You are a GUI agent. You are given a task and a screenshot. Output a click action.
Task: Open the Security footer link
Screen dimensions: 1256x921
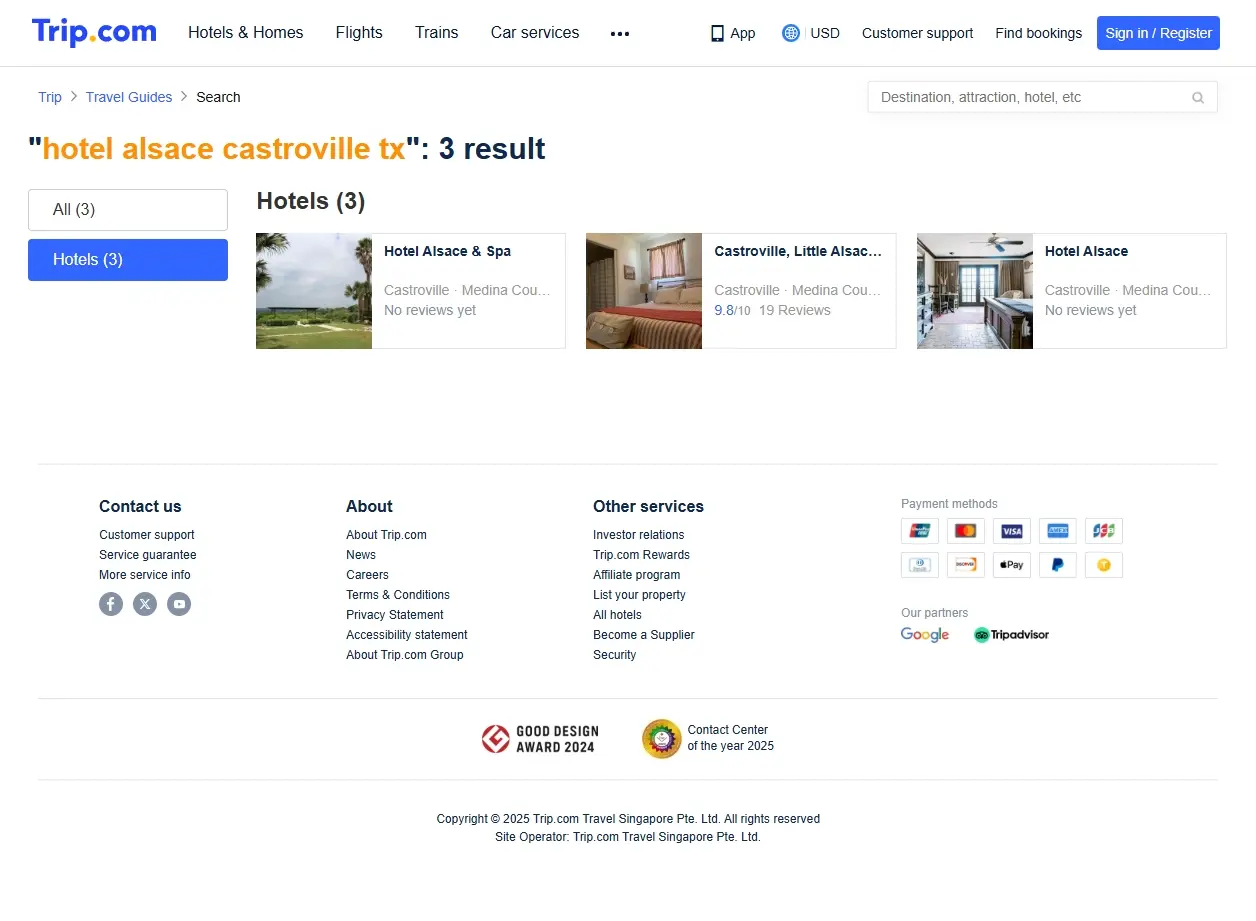[614, 655]
